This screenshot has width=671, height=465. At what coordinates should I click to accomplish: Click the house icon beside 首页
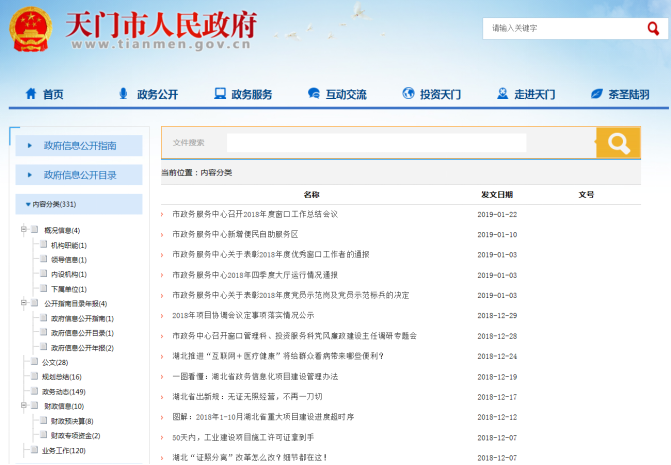click(x=29, y=94)
